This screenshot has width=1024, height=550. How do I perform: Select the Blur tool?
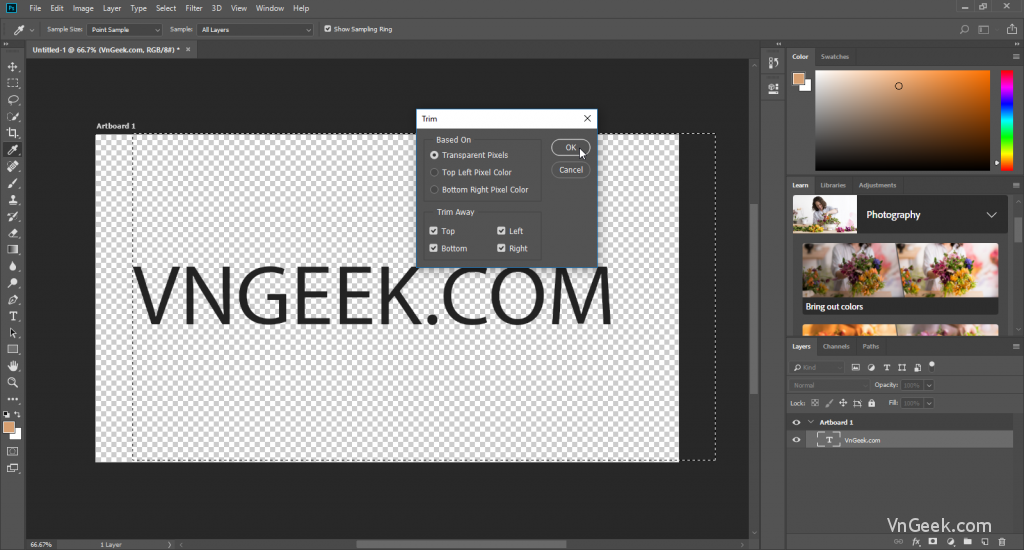pyautogui.click(x=12, y=267)
